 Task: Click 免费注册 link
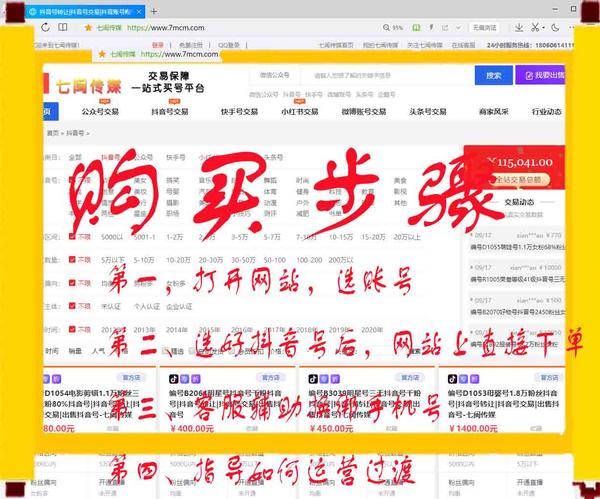point(191,45)
